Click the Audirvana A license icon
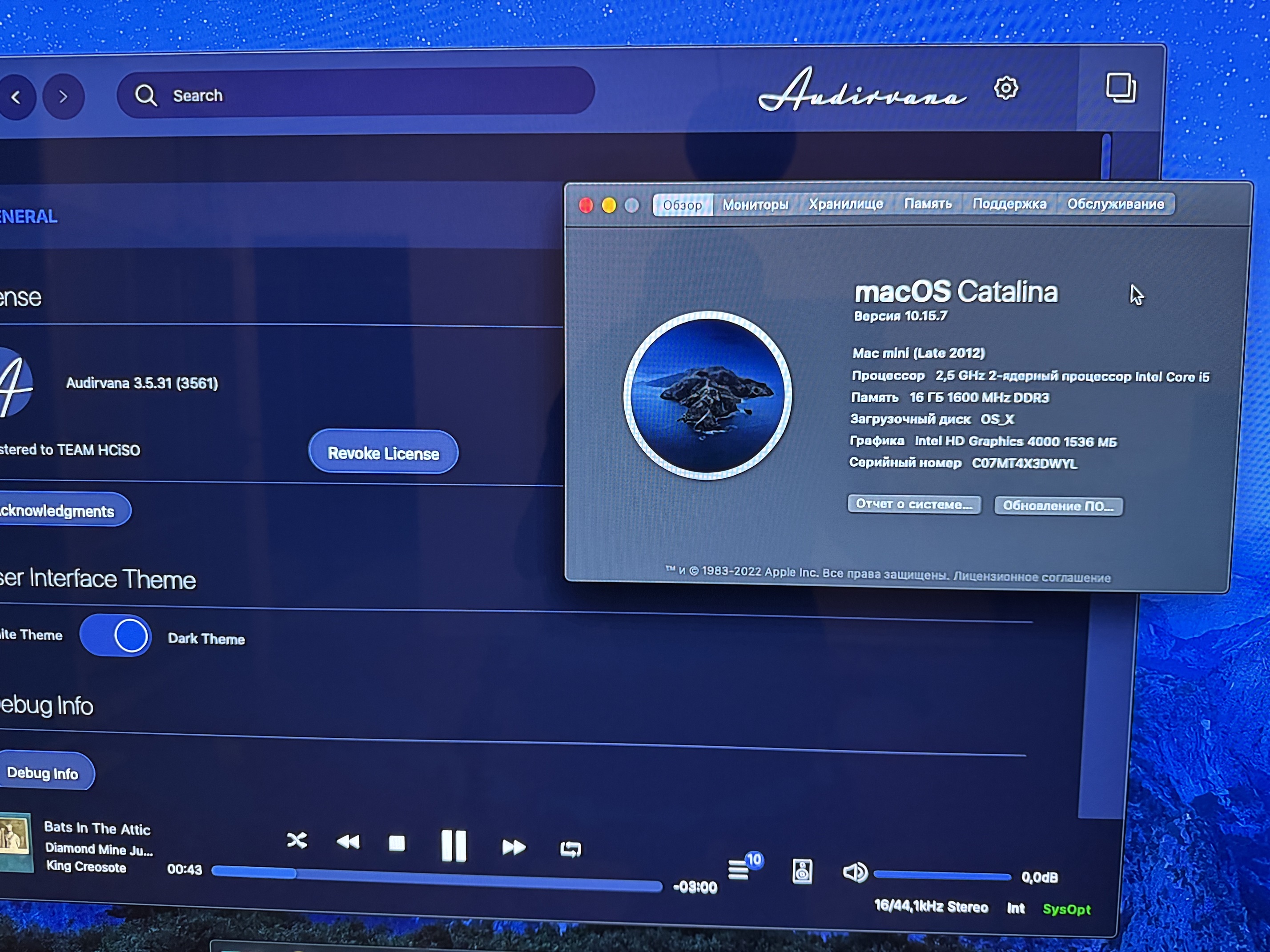 point(15,382)
